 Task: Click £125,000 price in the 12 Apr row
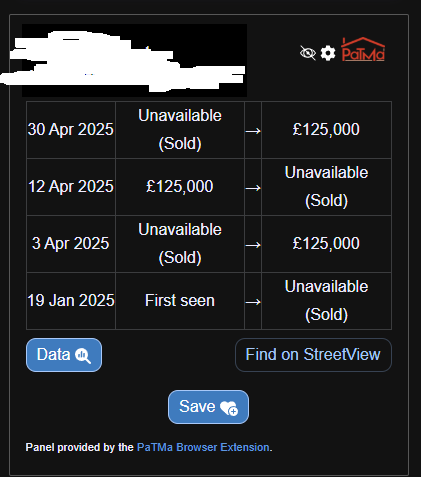coord(180,187)
